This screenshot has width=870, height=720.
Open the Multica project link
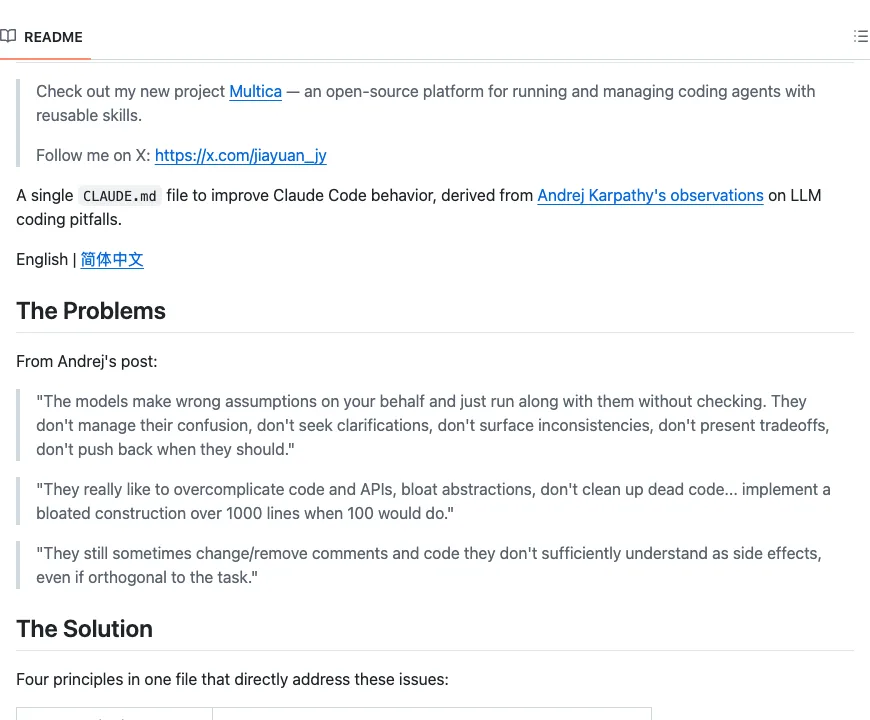255,92
